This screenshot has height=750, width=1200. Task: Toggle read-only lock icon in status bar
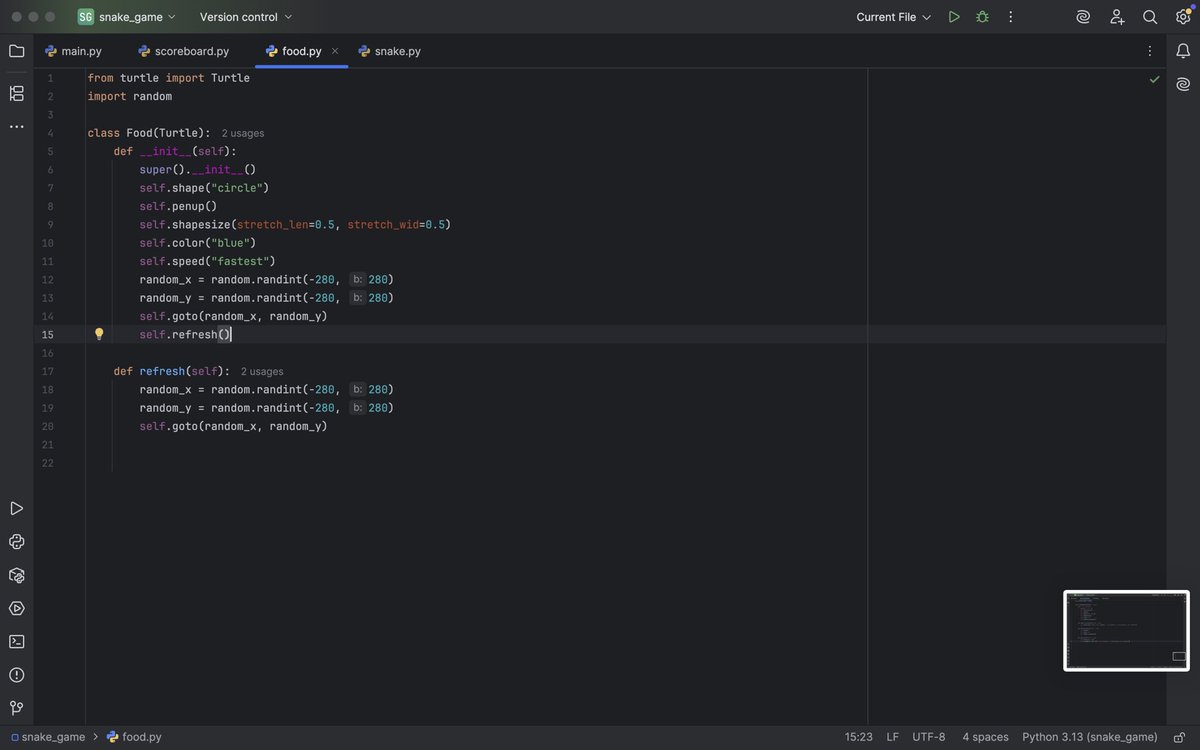tap(1180, 737)
